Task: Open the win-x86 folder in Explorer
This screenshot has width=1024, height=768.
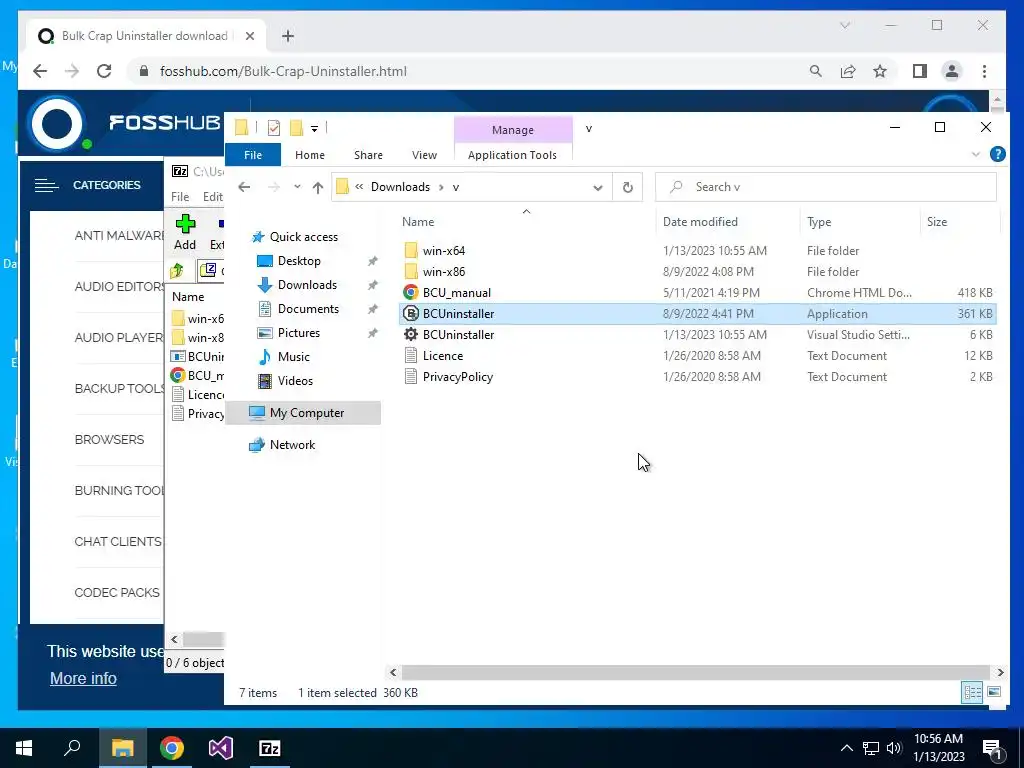Action: click(x=443, y=272)
